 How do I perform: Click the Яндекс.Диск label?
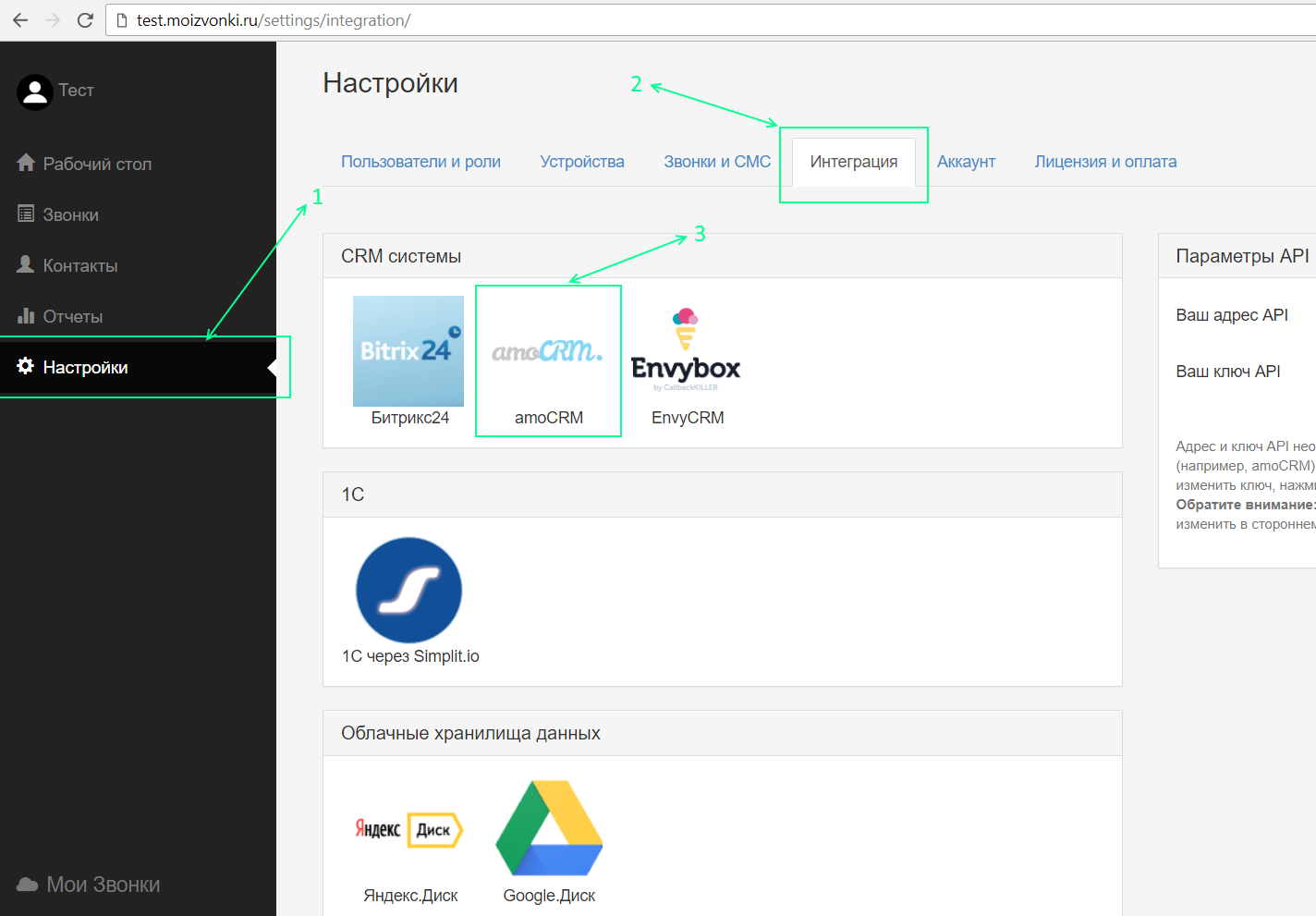pos(410,896)
